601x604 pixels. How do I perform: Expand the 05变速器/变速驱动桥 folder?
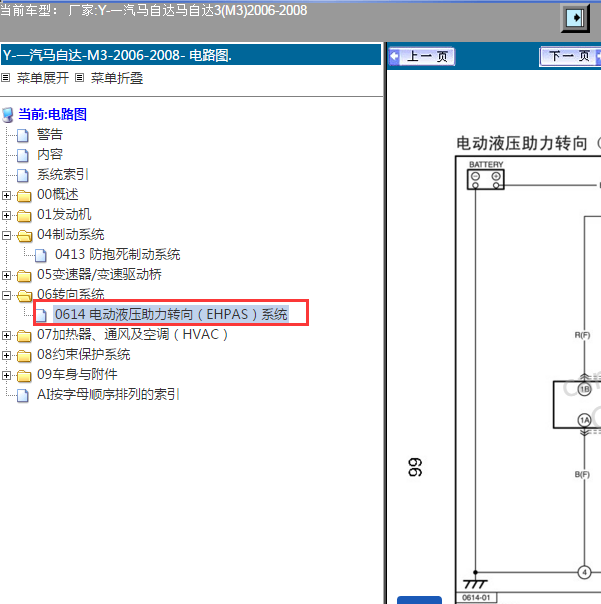[6, 275]
